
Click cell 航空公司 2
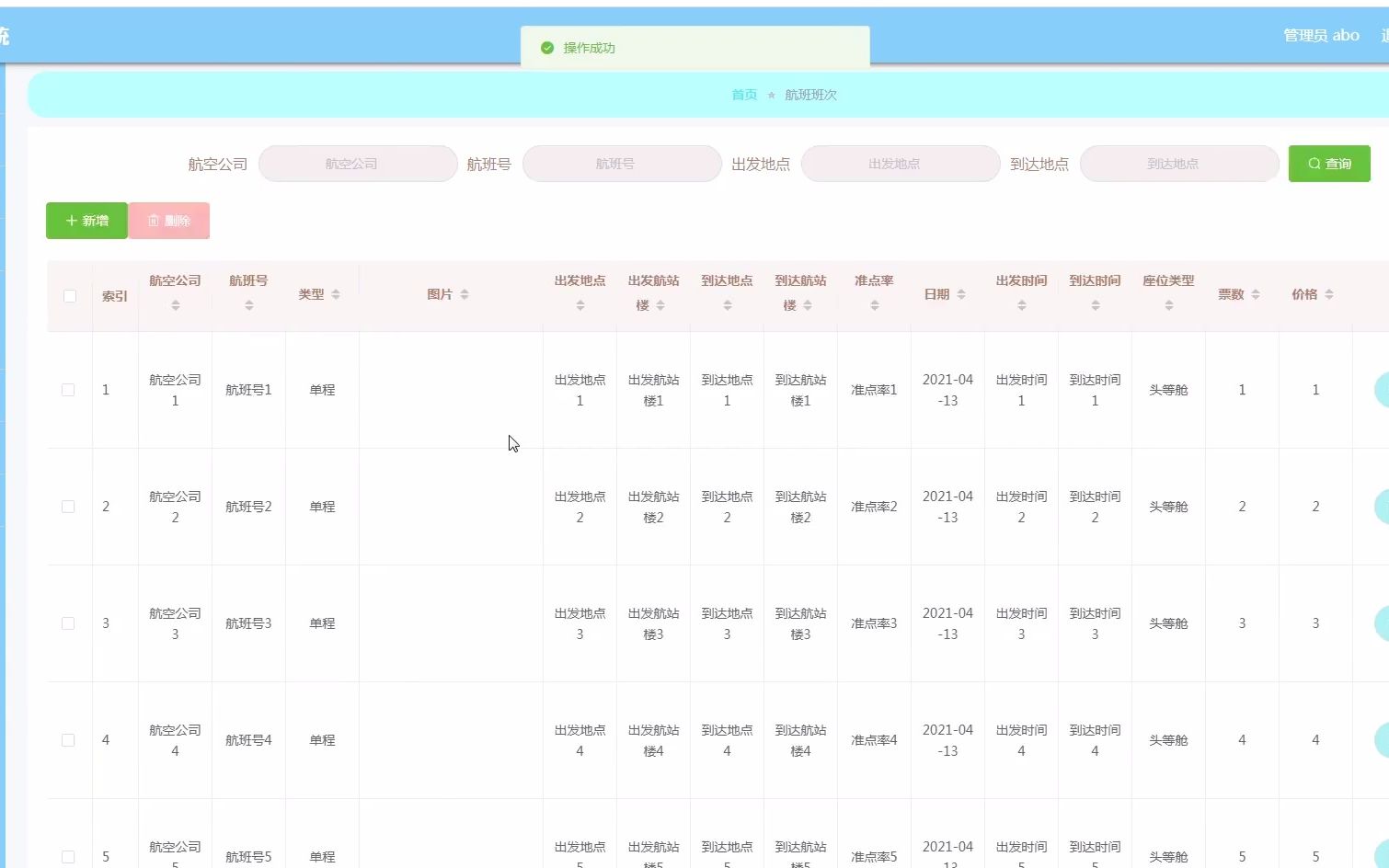(x=175, y=507)
